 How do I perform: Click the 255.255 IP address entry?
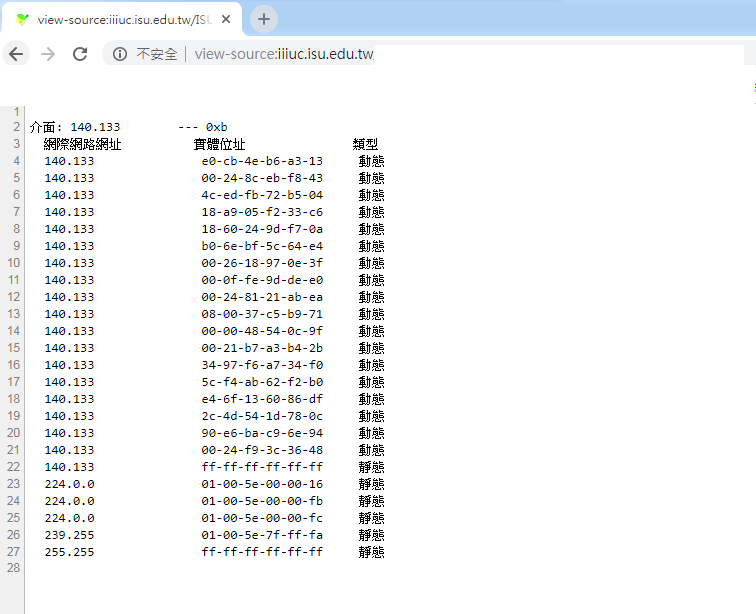pyautogui.click(x=69, y=552)
